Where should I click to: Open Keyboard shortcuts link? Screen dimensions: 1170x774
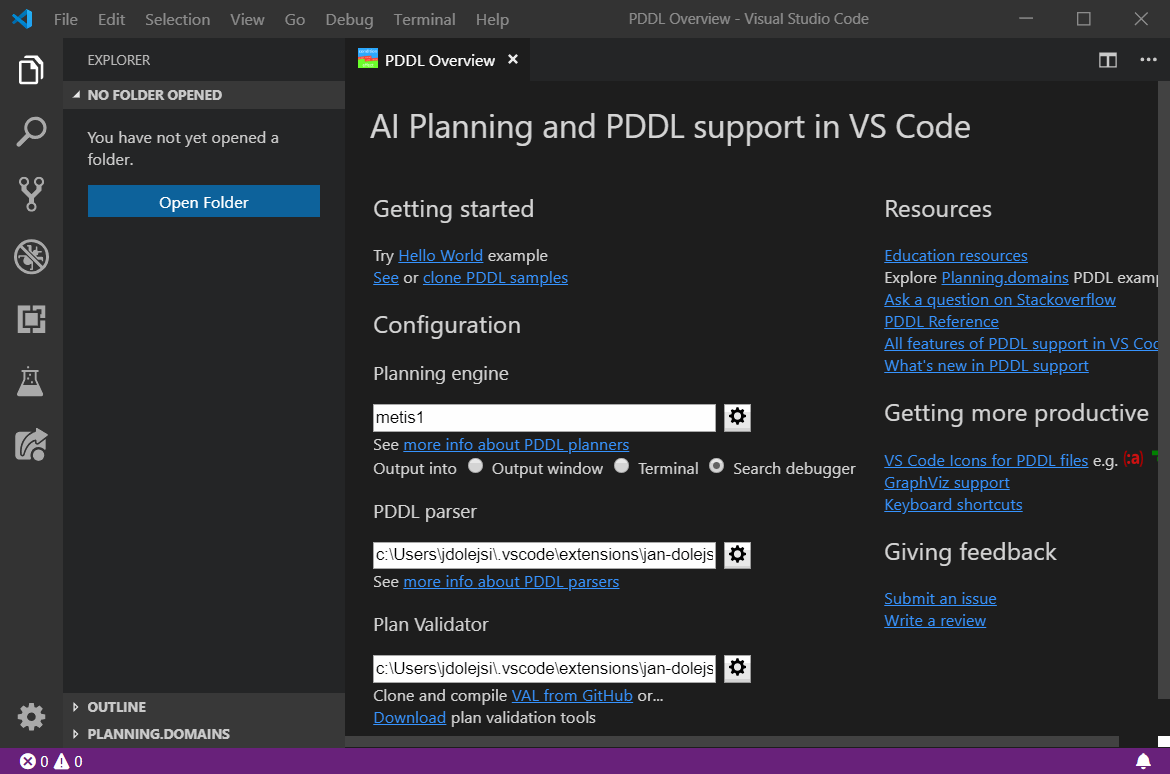[954, 505]
